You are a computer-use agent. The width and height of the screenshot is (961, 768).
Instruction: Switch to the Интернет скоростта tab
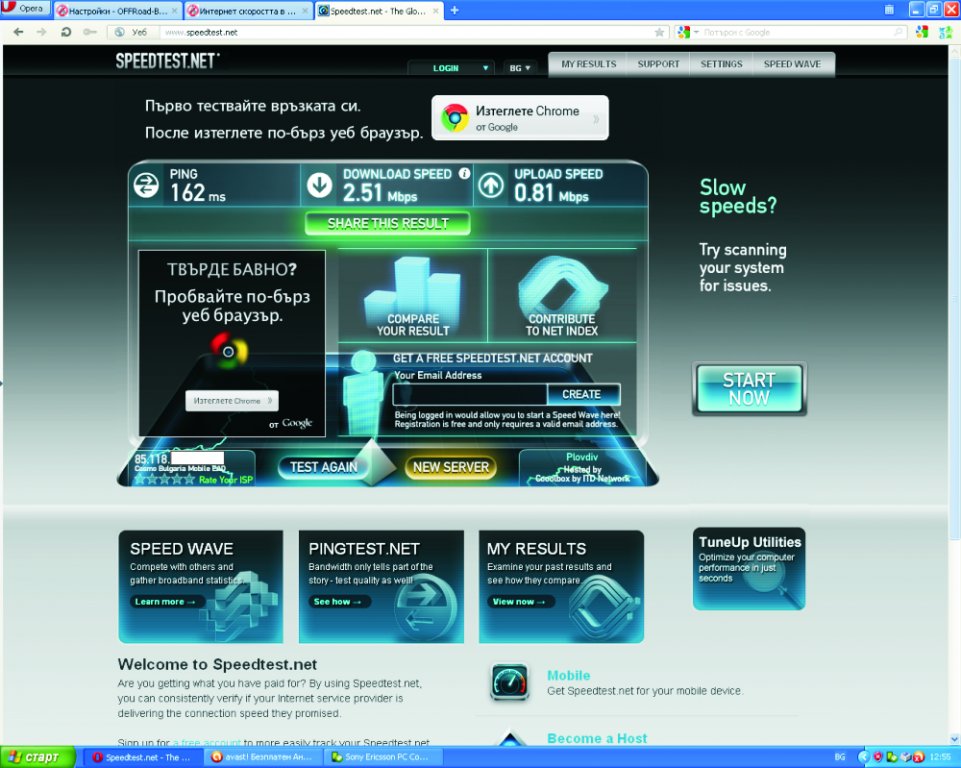pos(247,11)
